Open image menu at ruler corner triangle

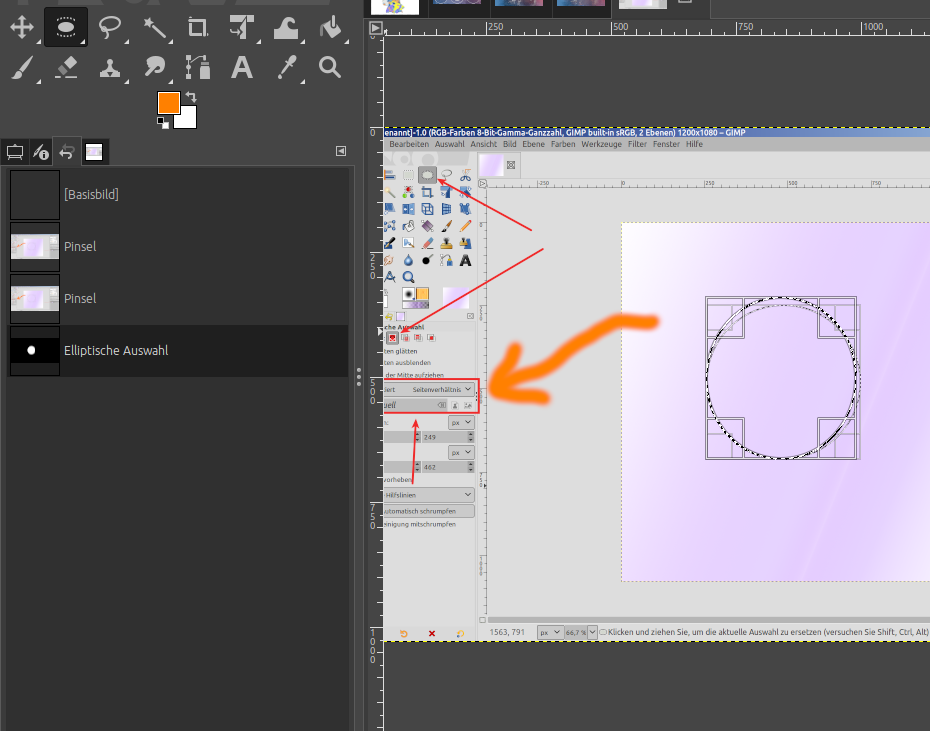tap(375, 28)
